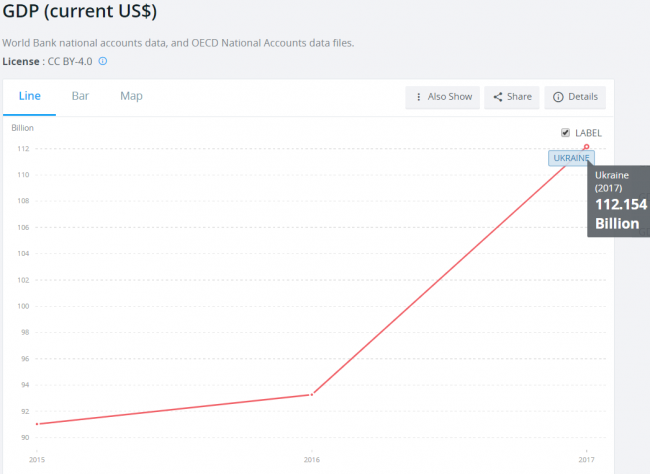Click the Billion unit label above the axis

click(x=22, y=128)
